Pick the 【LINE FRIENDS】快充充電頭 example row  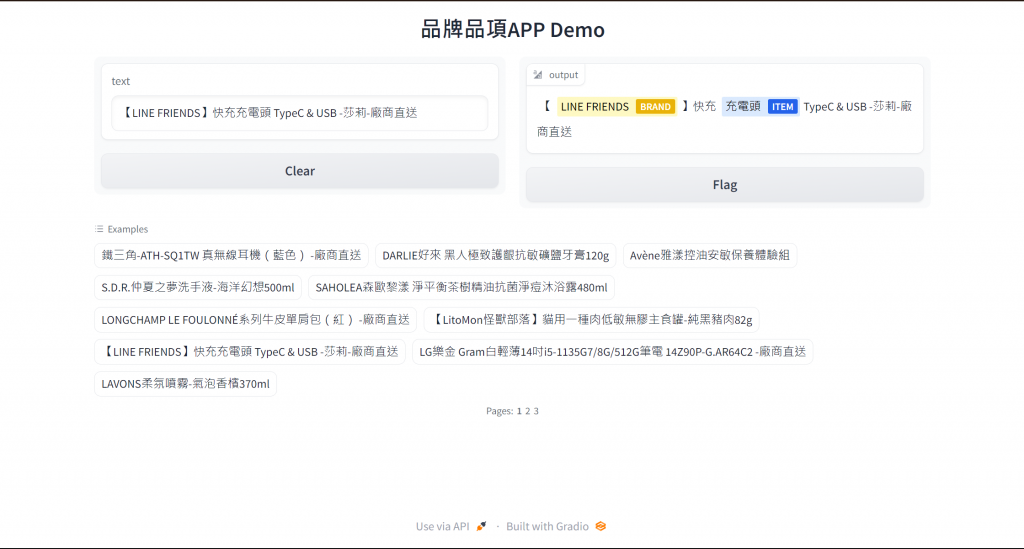250,352
